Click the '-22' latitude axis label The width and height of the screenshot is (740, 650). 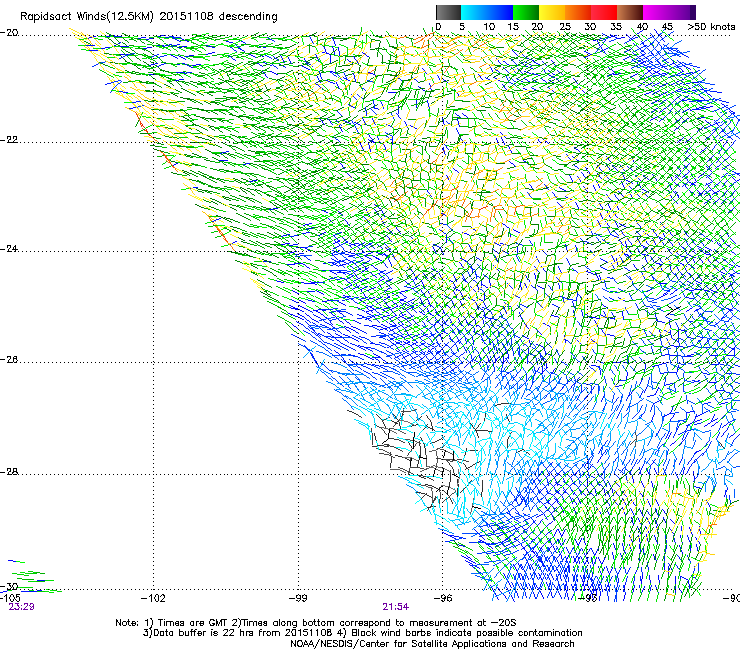[9, 140]
